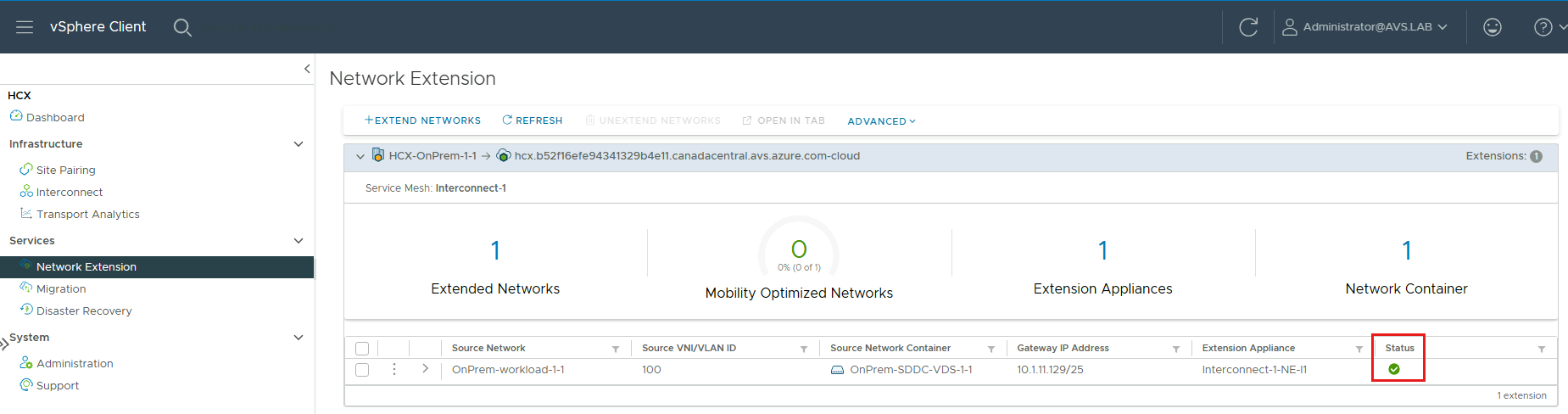Click the user account icon
The height and width of the screenshot is (414, 1568).
[1289, 27]
